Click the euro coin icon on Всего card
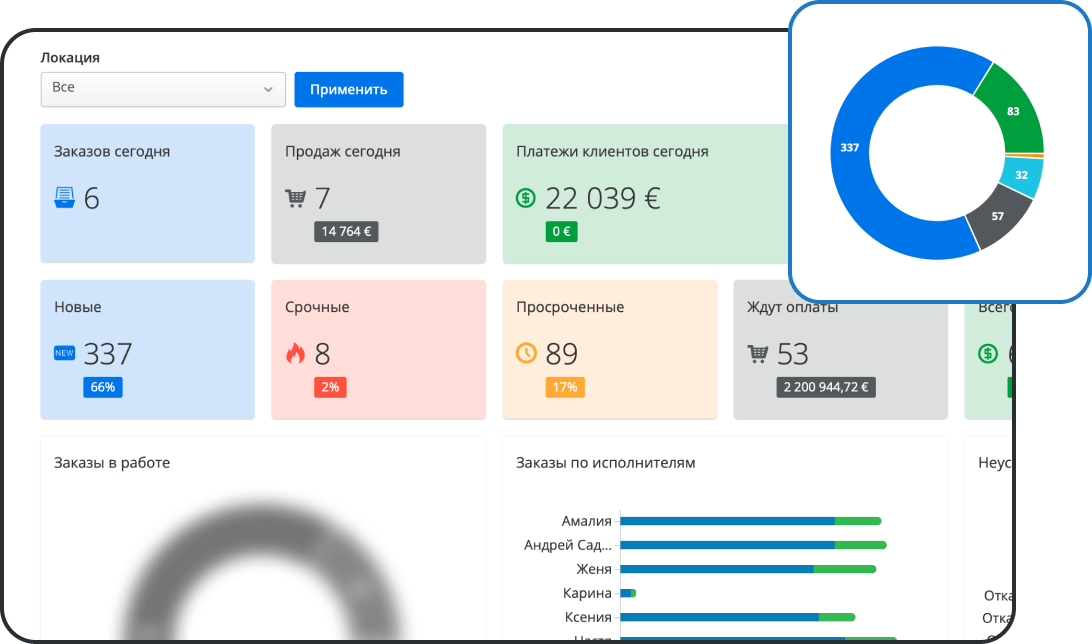The image size is (1092, 644). pyautogui.click(x=988, y=353)
